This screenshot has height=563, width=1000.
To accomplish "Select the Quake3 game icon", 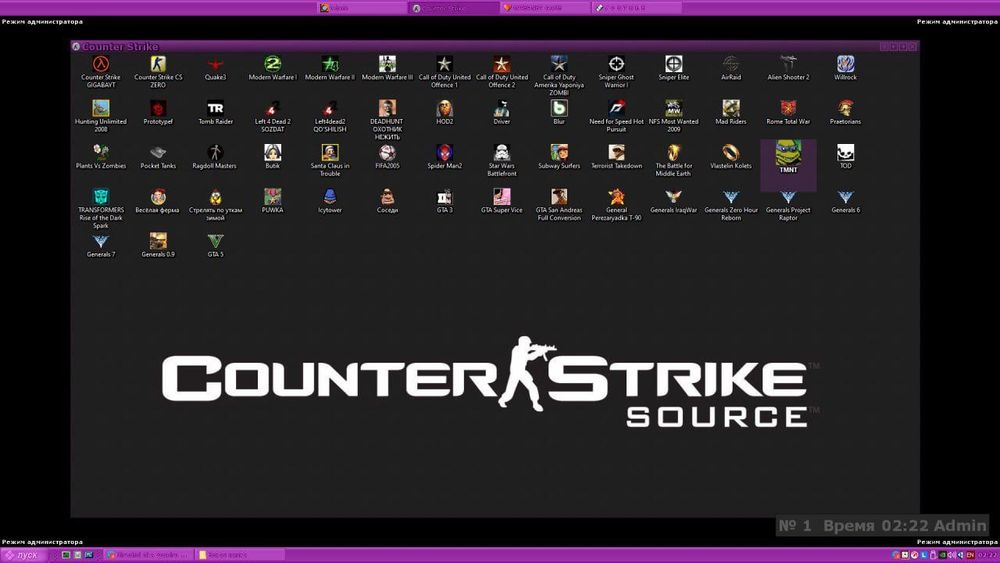I will pos(216,64).
